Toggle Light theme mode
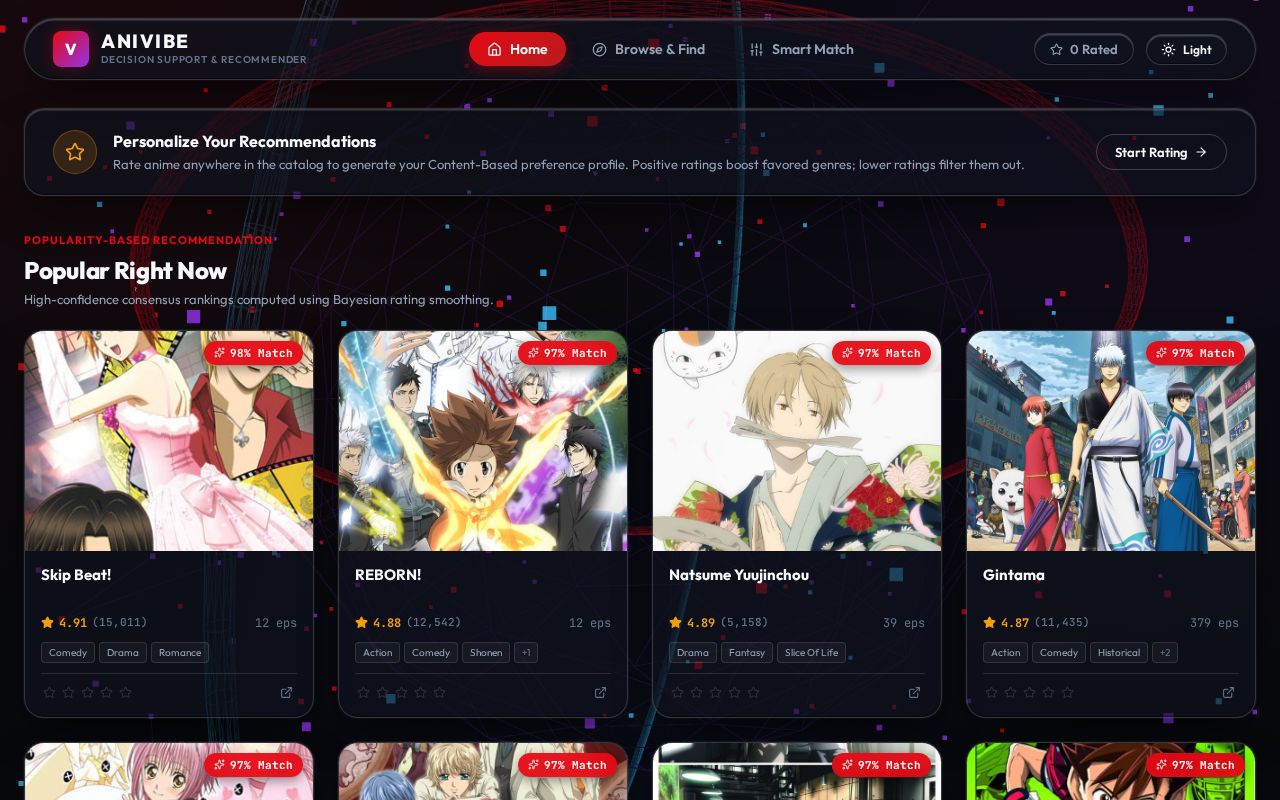Image resolution: width=1280 pixels, height=800 pixels. coord(1186,49)
